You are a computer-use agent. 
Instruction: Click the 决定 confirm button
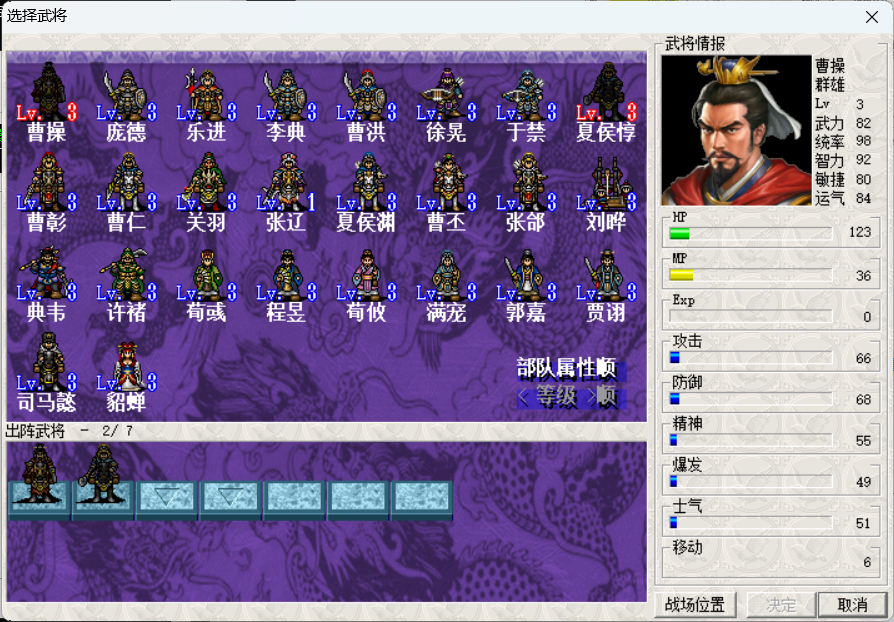click(x=781, y=604)
